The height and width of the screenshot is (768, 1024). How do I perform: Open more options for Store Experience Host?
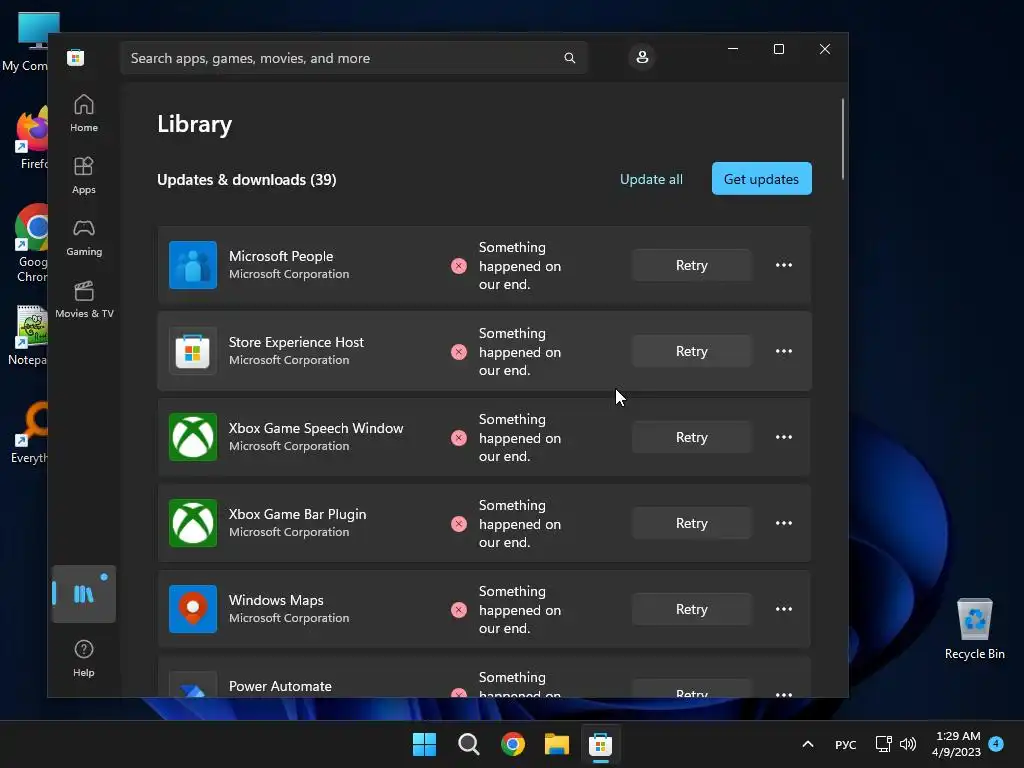[x=784, y=351]
